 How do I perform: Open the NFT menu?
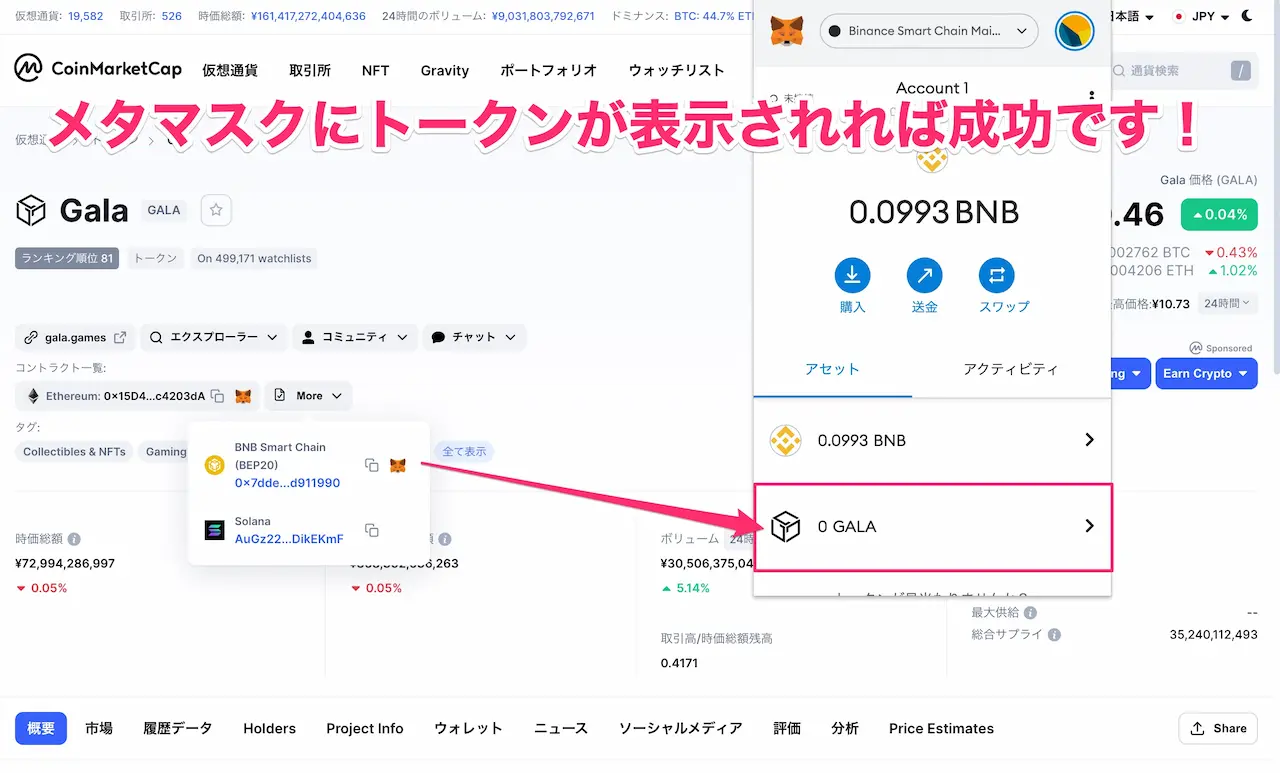pyautogui.click(x=376, y=70)
